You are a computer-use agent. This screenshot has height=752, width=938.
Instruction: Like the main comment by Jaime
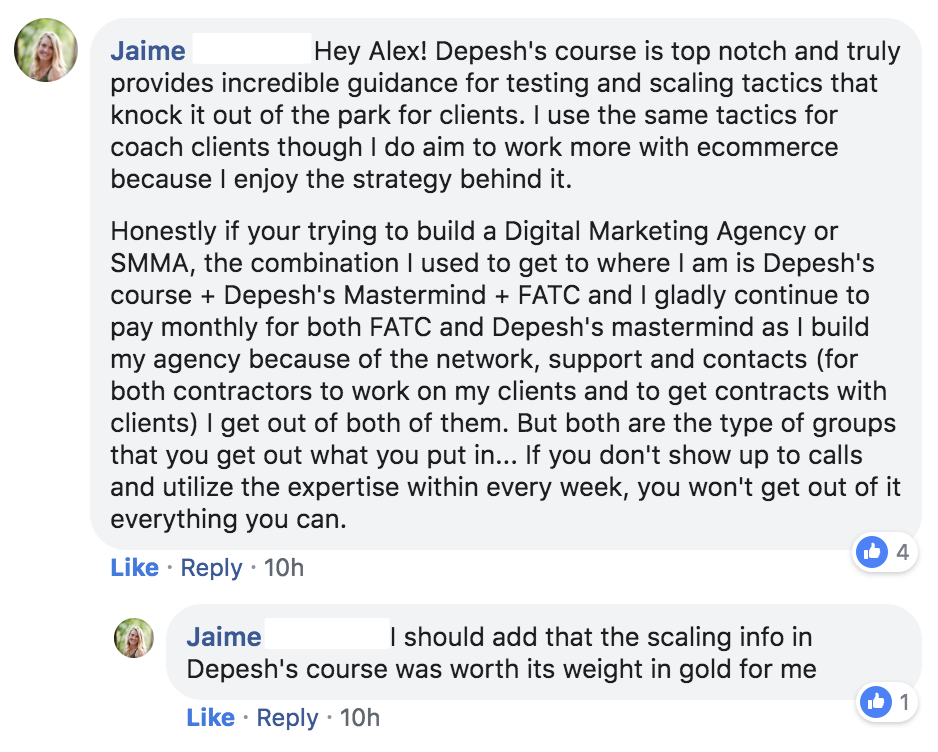pos(134,568)
